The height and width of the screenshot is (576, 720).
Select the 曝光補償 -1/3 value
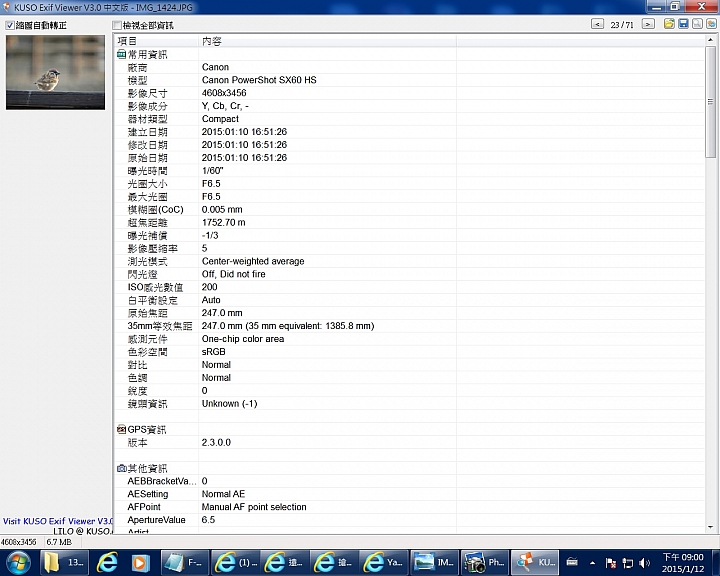210,236
